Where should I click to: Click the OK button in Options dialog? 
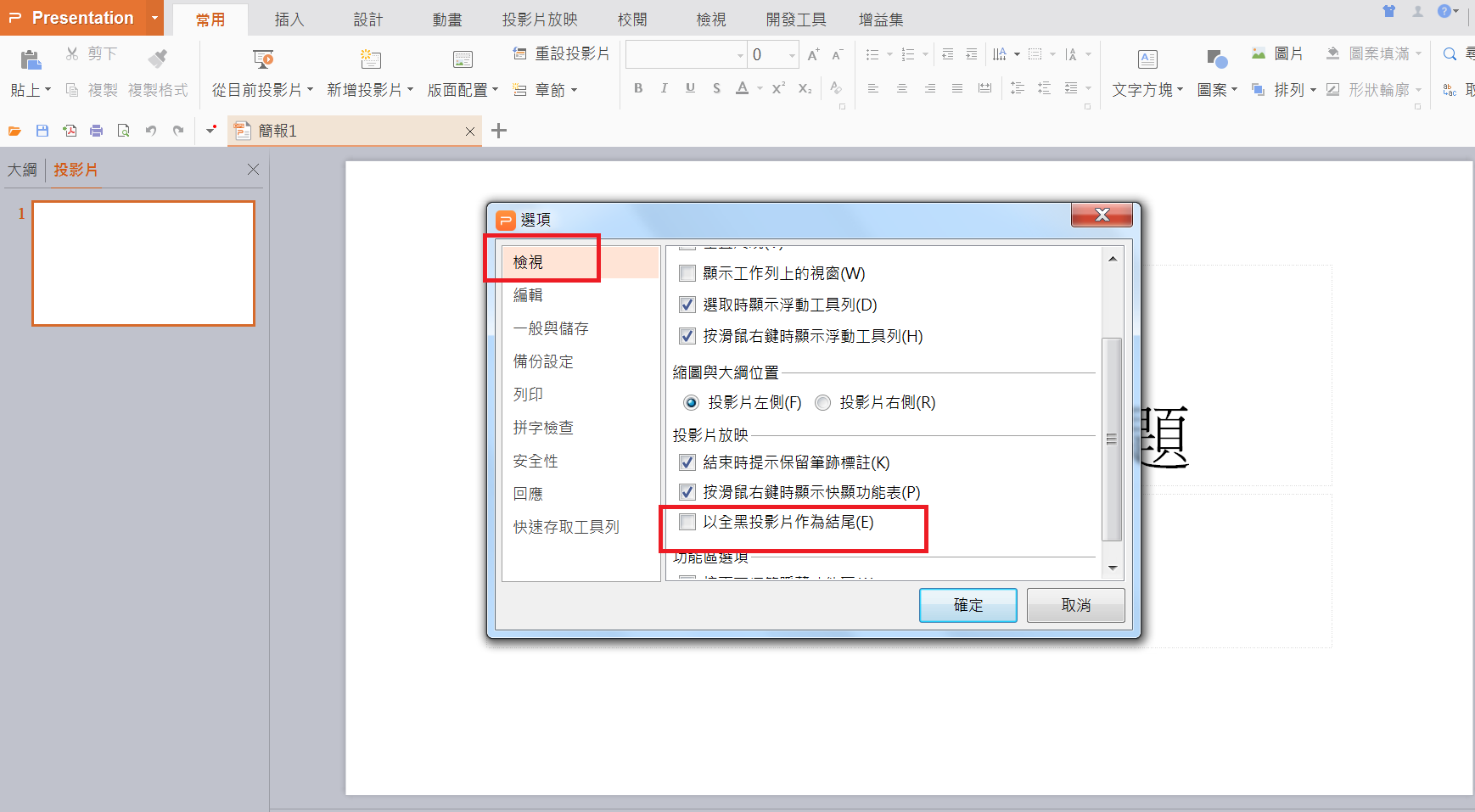[968, 605]
